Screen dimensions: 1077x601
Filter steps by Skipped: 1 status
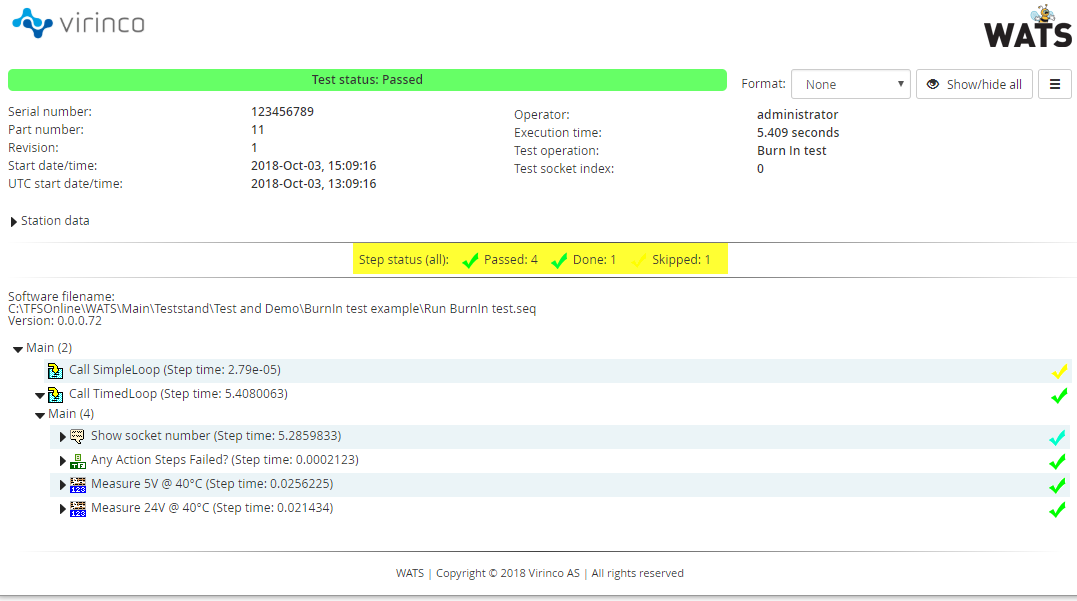click(x=671, y=260)
